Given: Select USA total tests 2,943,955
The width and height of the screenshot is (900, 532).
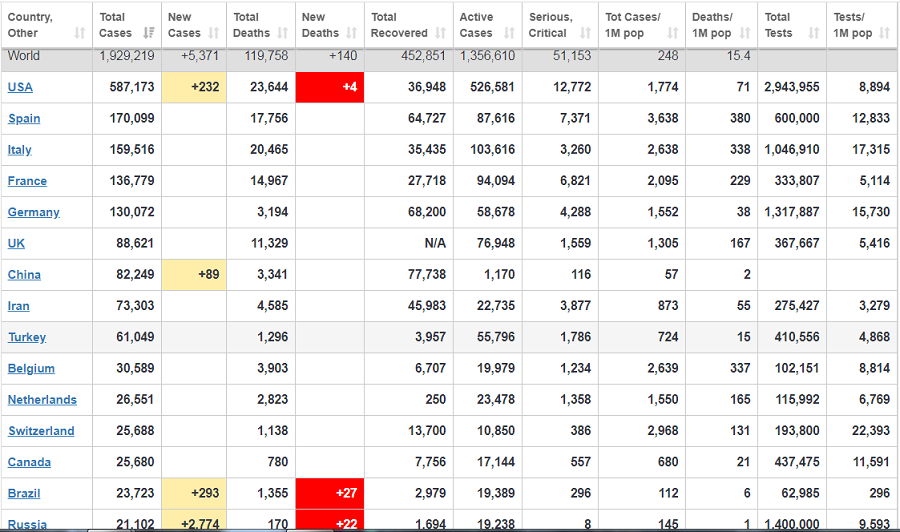Looking at the screenshot, I should (792, 87).
